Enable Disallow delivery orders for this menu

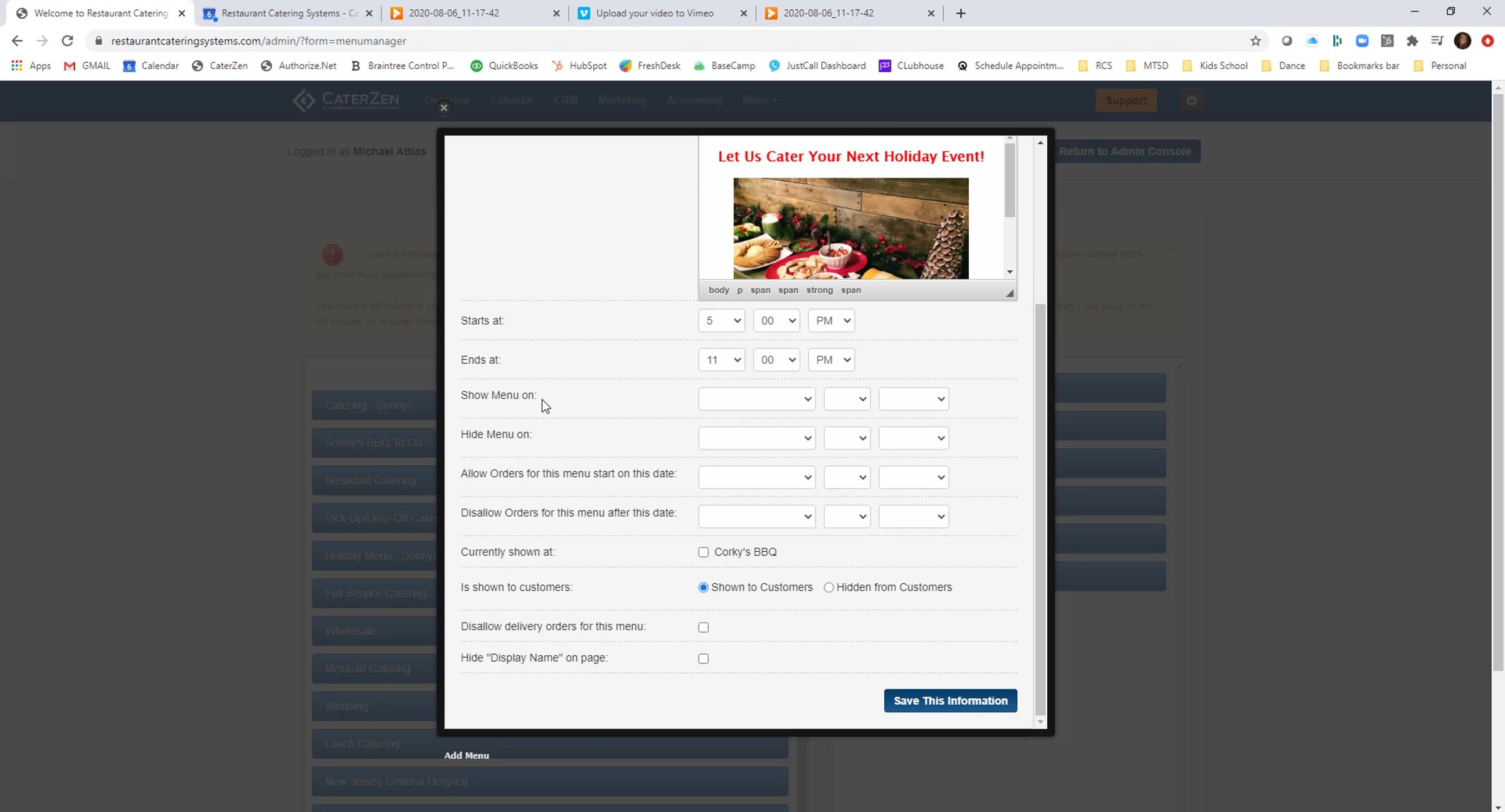click(x=704, y=628)
